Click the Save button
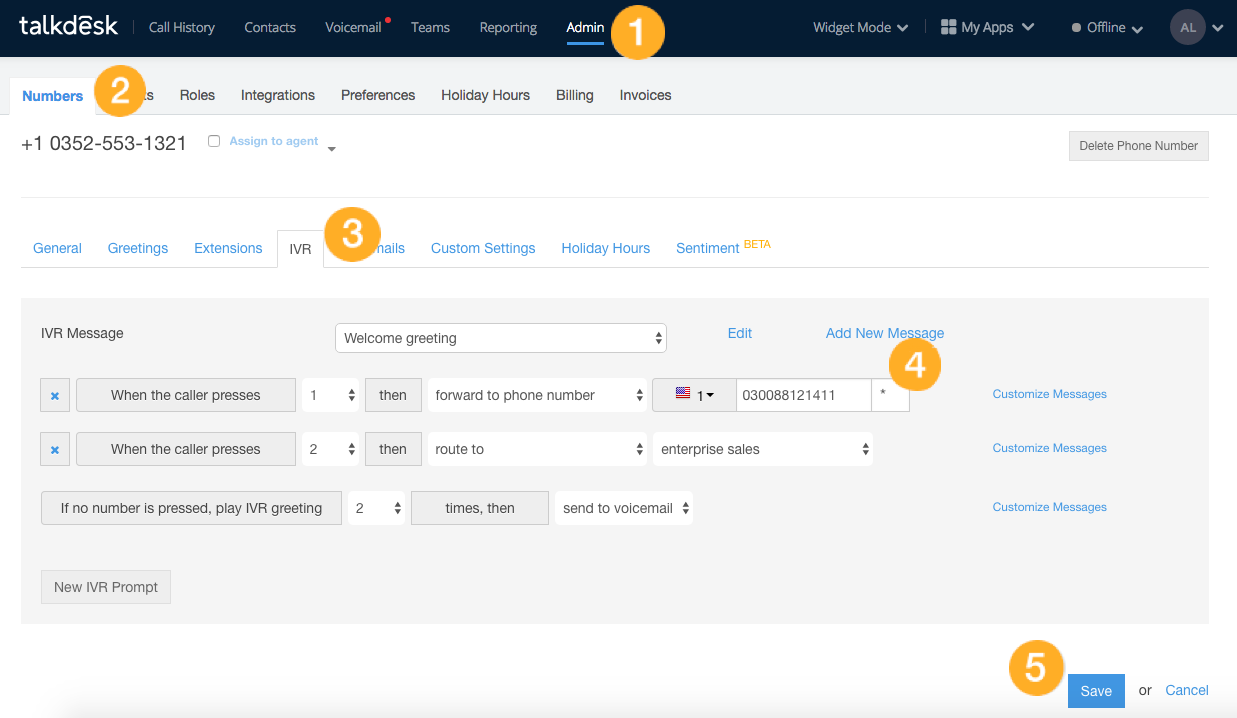This screenshot has width=1237, height=718. (x=1096, y=691)
